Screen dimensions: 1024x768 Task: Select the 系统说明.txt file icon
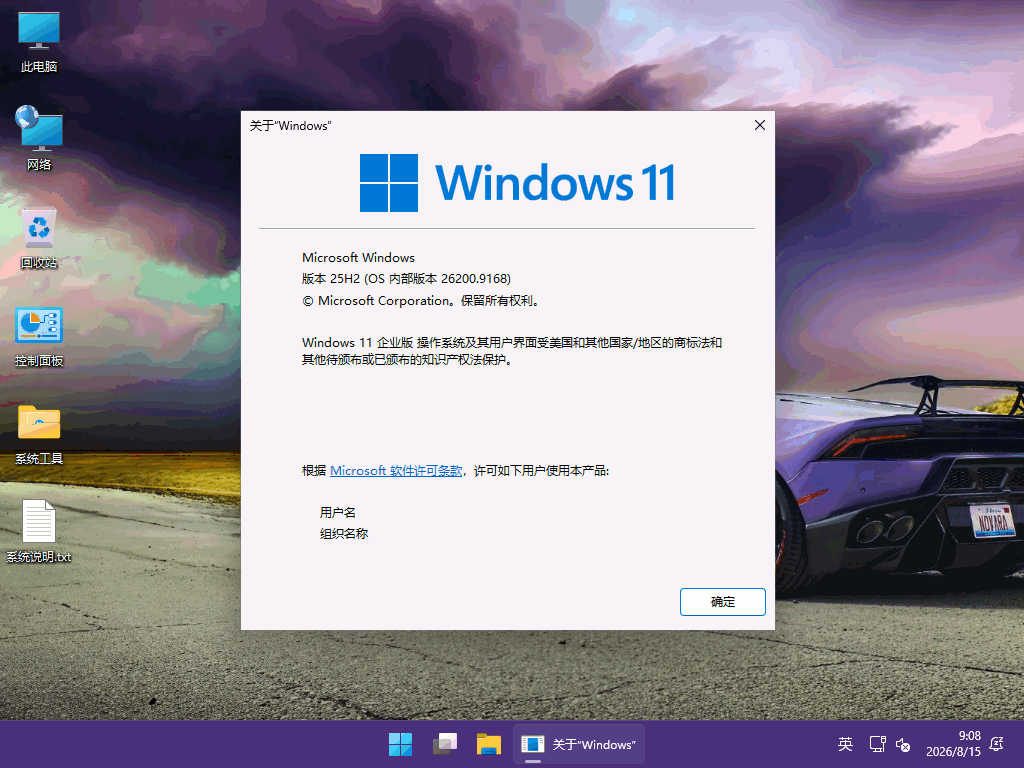coord(39,530)
